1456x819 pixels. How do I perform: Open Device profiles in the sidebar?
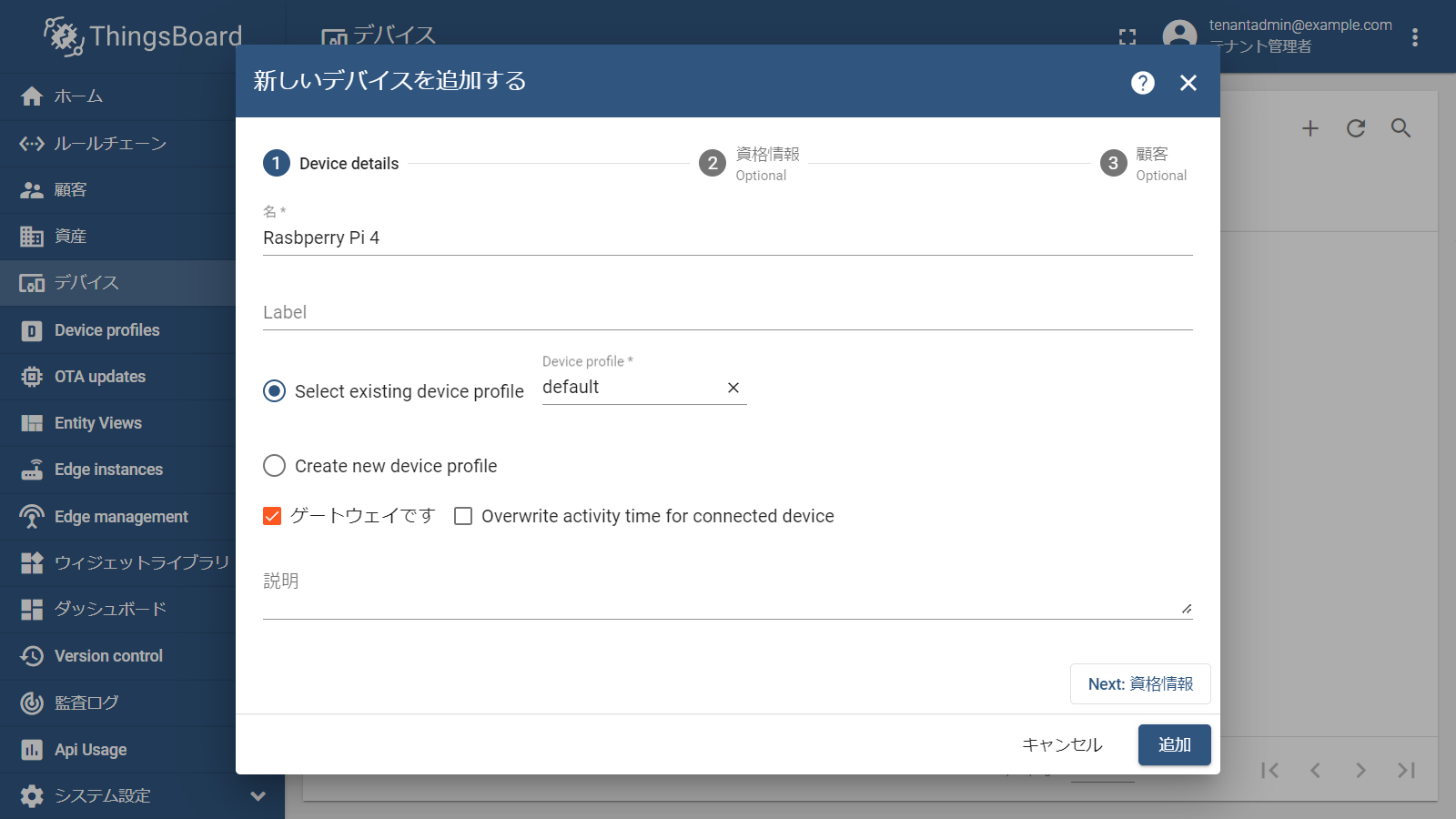pos(106,330)
